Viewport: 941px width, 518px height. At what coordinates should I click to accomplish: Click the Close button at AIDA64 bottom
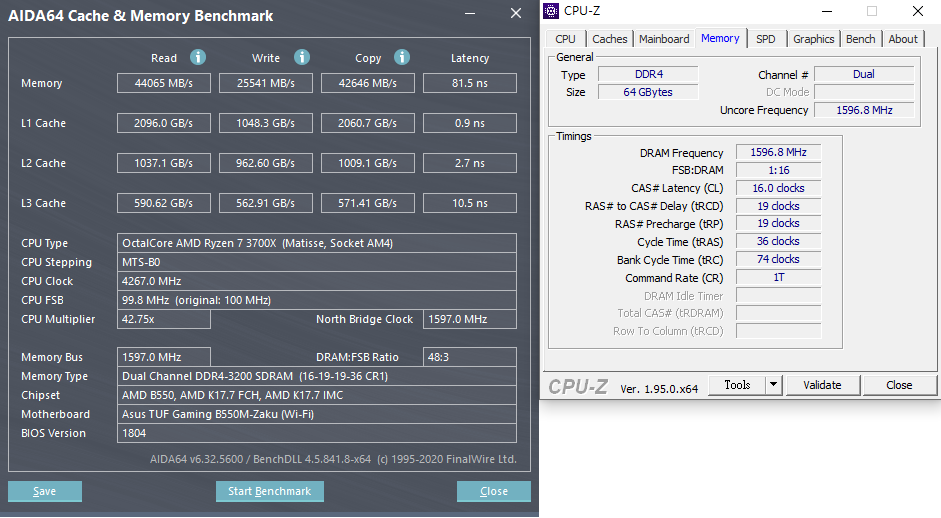click(x=493, y=491)
